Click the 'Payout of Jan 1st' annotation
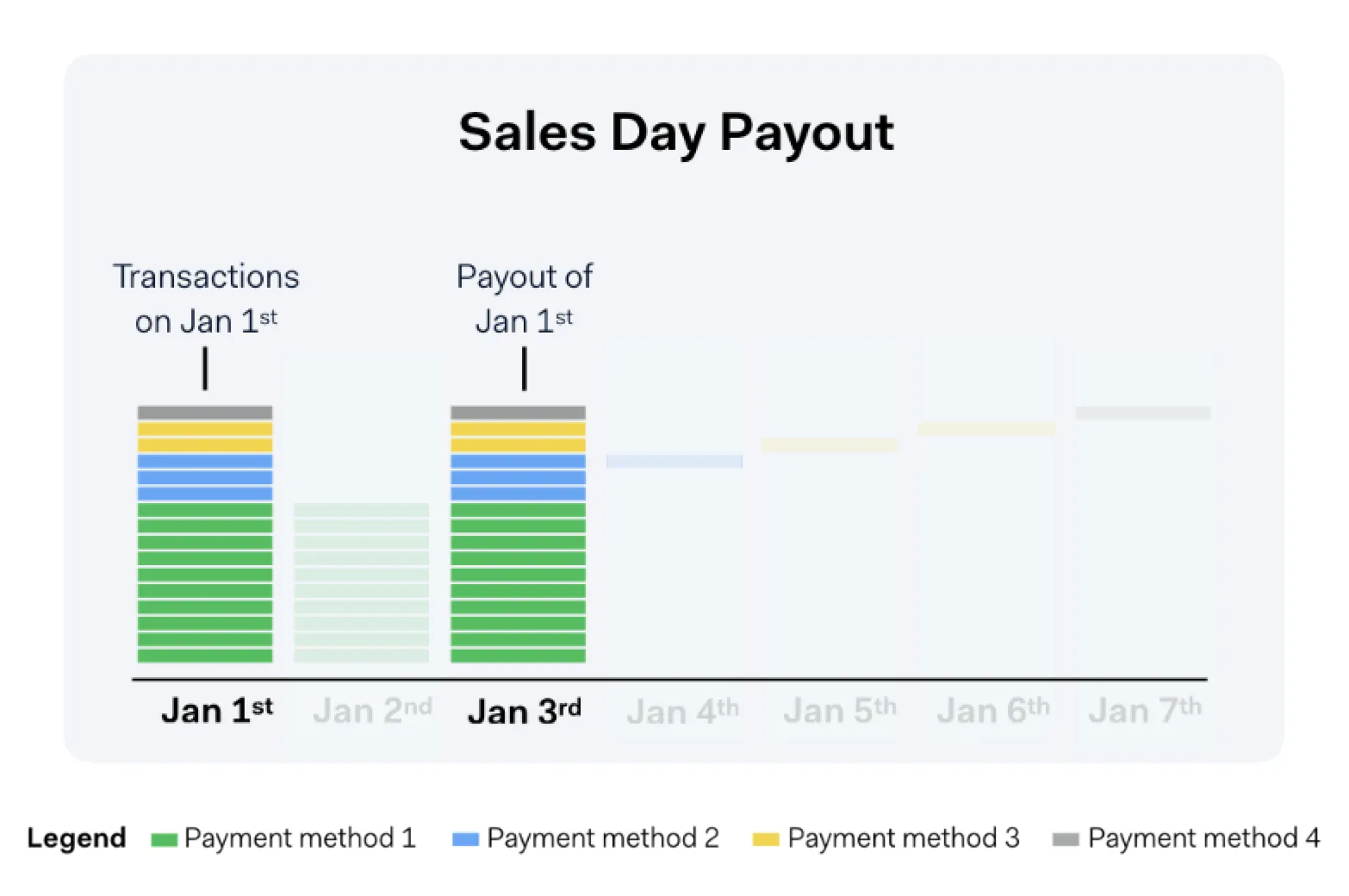 [524, 299]
